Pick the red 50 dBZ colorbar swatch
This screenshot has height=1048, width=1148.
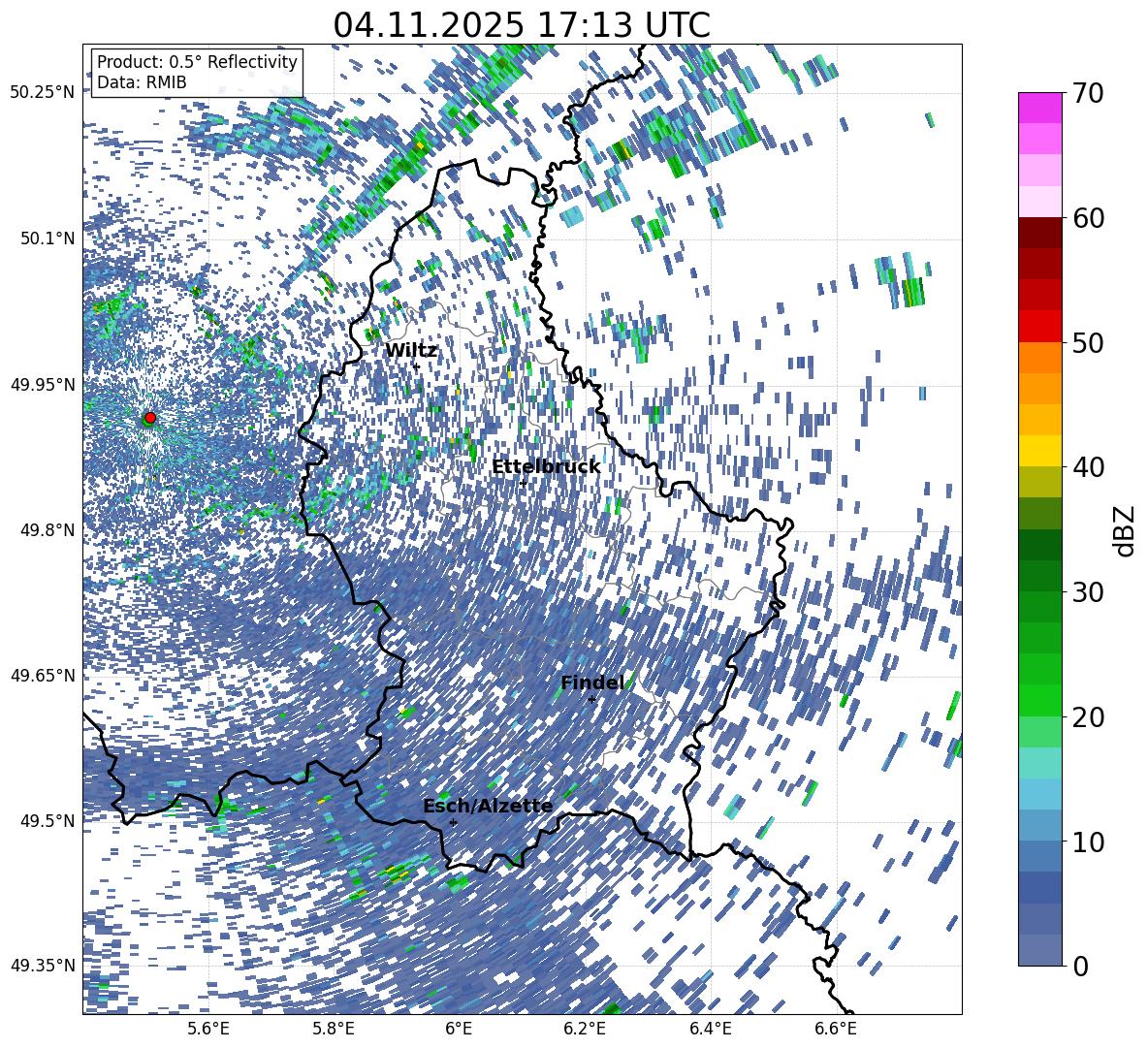1040,327
